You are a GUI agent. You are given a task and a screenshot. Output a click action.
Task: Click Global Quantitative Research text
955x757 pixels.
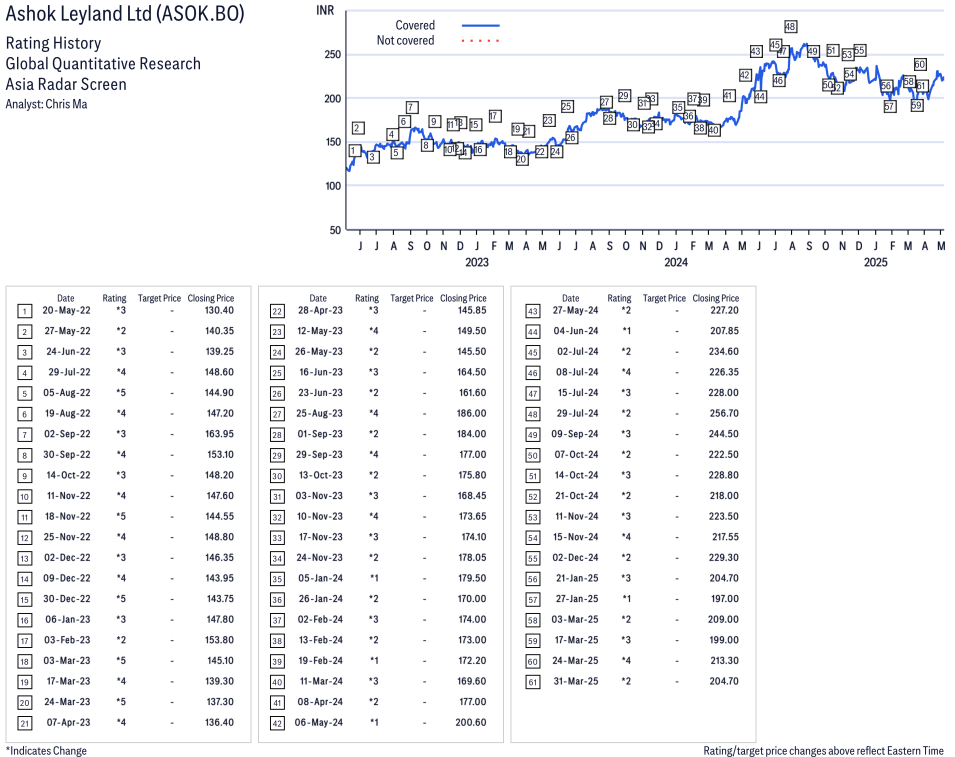pos(103,64)
